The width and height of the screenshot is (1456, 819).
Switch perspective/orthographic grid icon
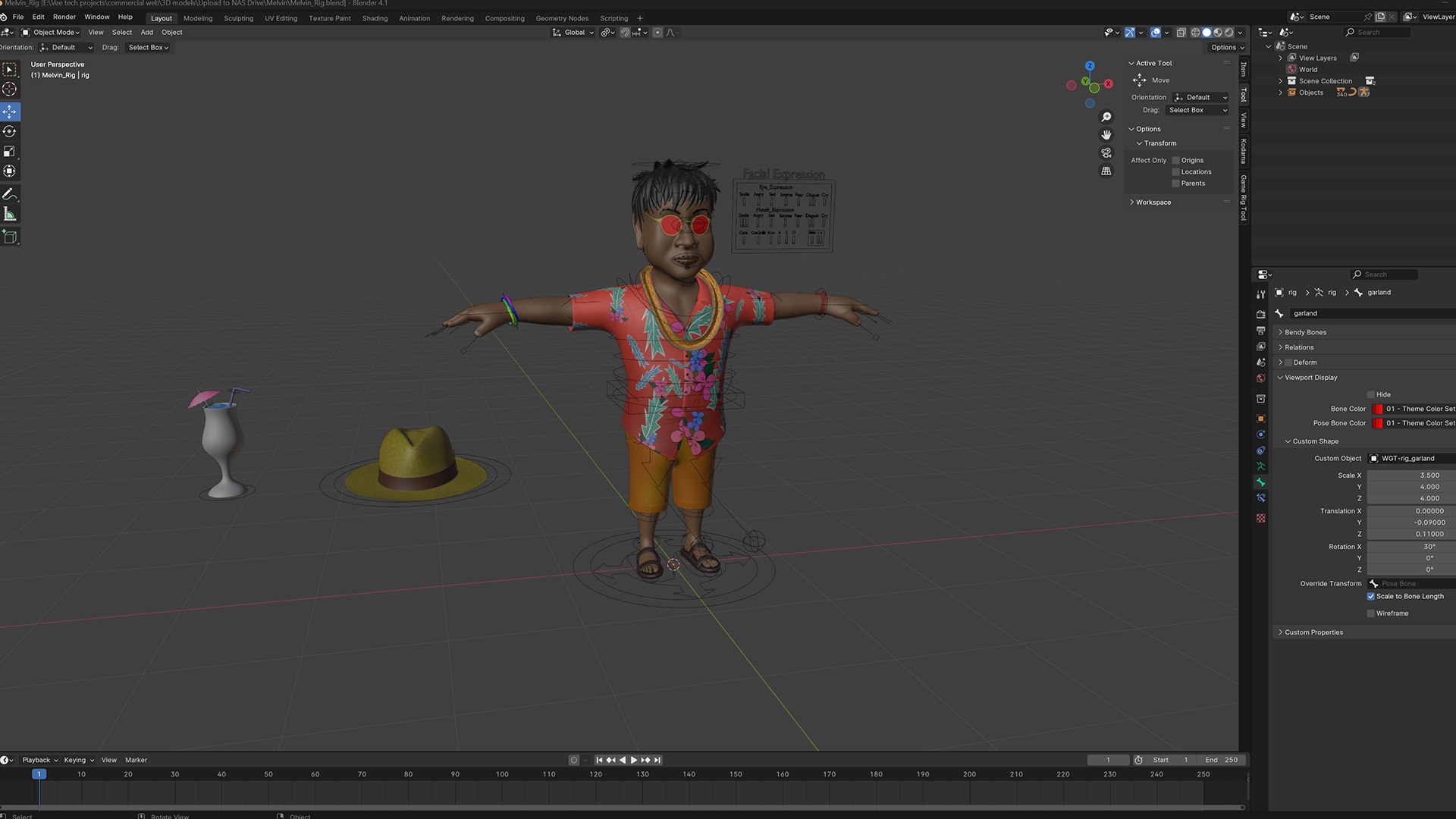pos(1106,171)
